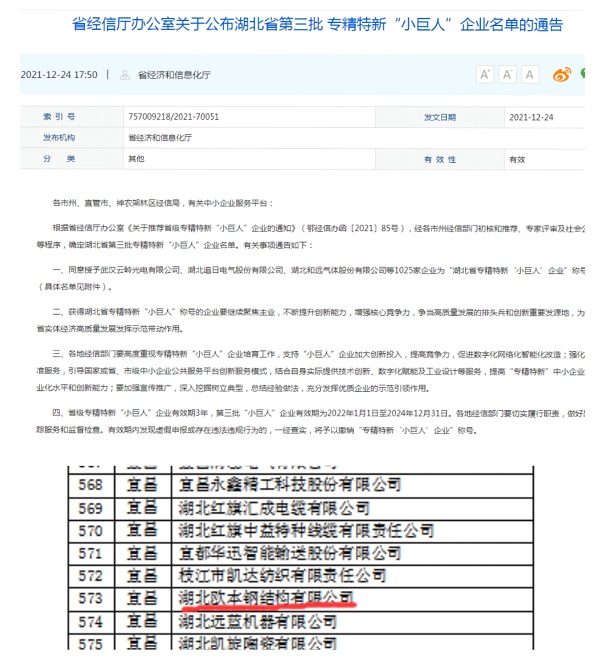Image resolution: width=600 pixels, height=665 pixels.
Task: Click the 宜昌 city cell in row 568
Action: click(142, 485)
